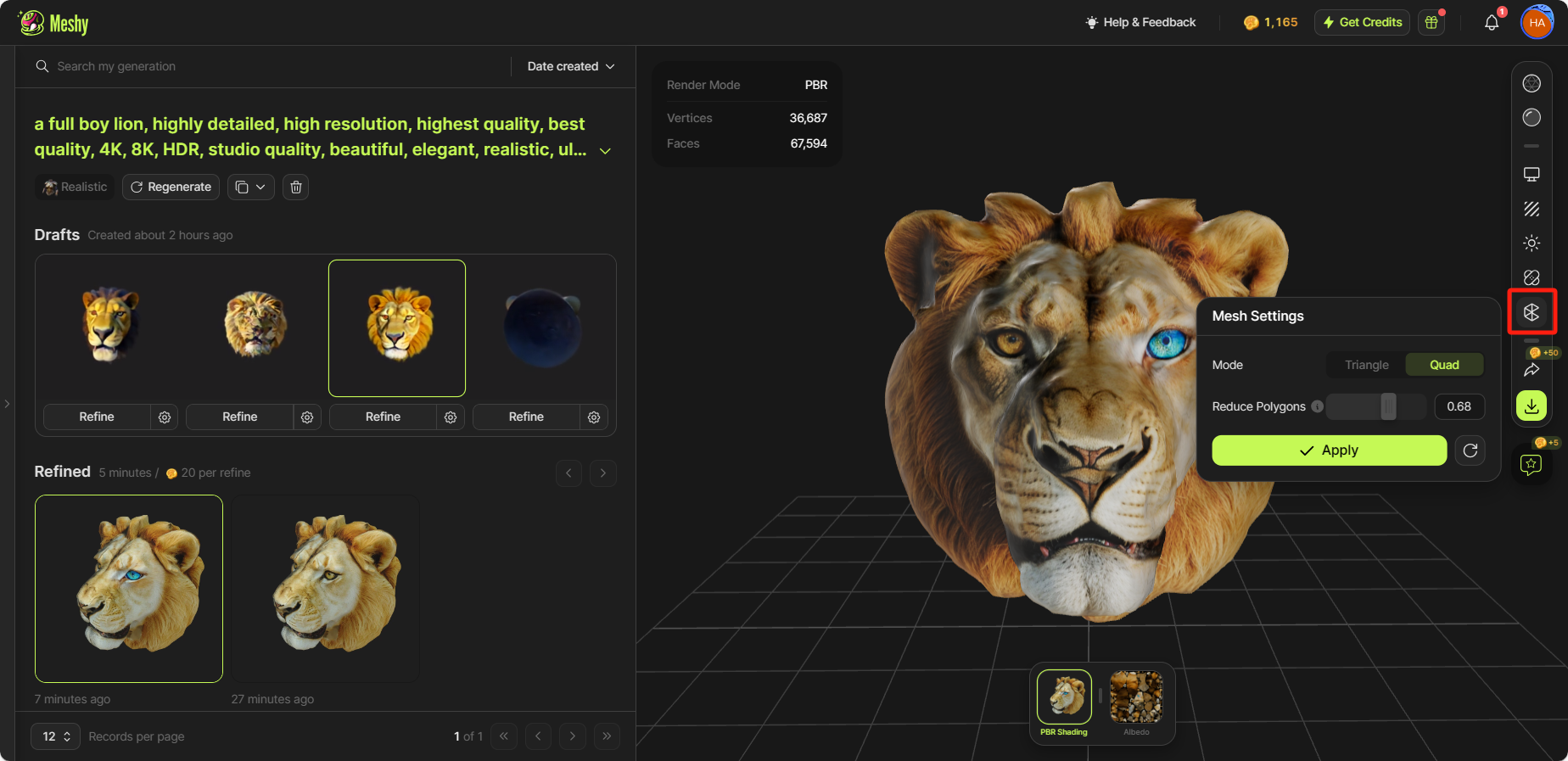
Task: Expand the full prompt text chevron
Action: click(605, 151)
